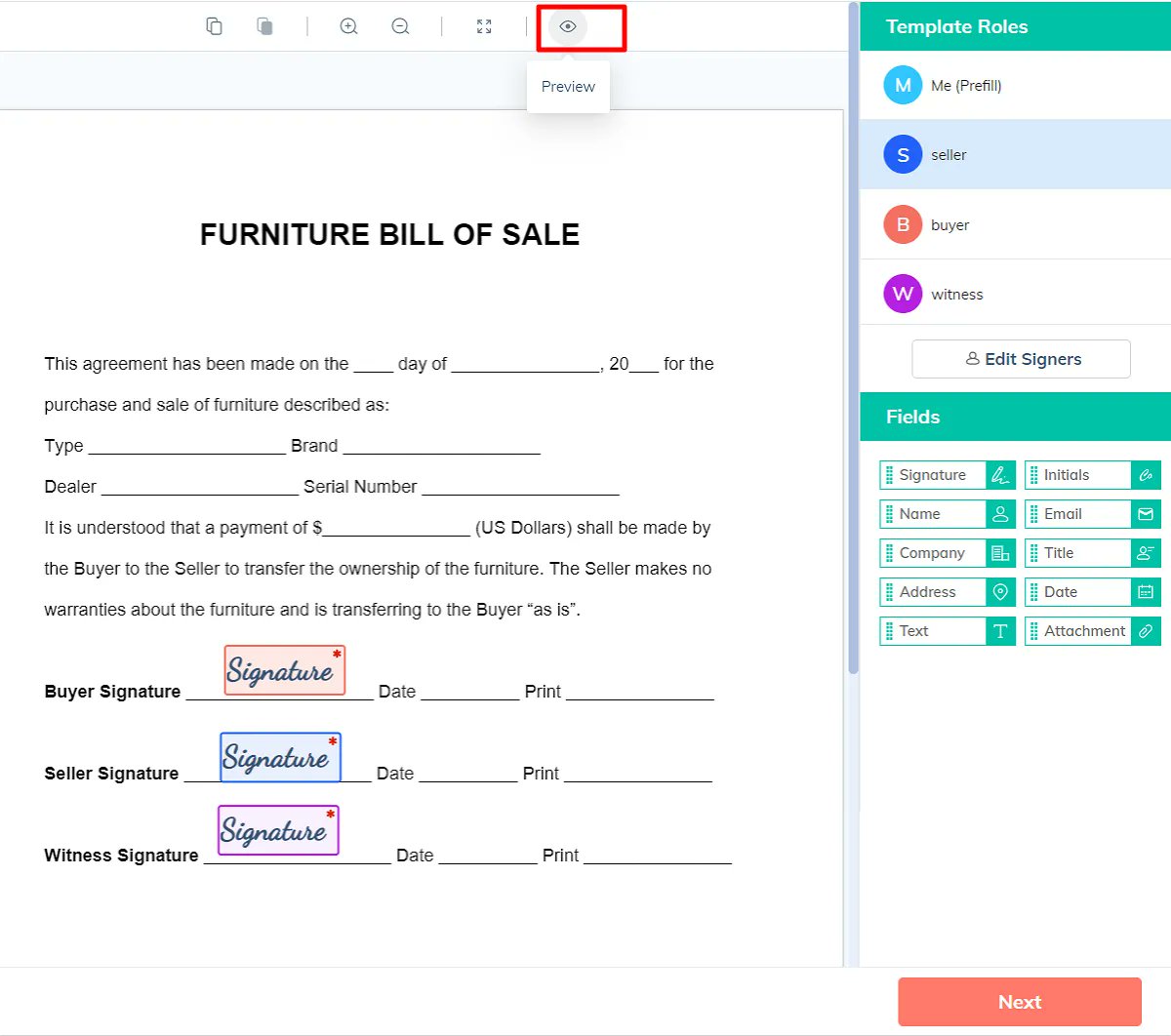Screen dimensions: 1171x1036
Task: Click the signature pen icon in Fields
Action: tap(1000, 475)
